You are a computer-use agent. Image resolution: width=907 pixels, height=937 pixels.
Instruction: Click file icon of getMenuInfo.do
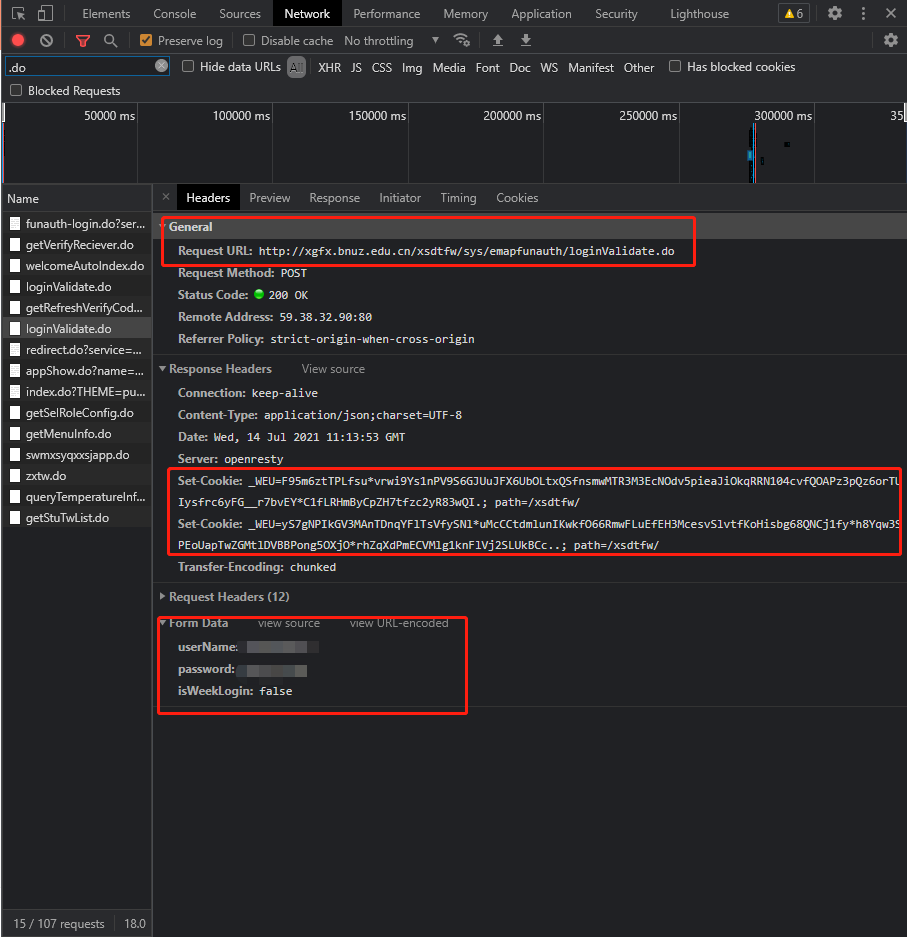click(x=16, y=434)
